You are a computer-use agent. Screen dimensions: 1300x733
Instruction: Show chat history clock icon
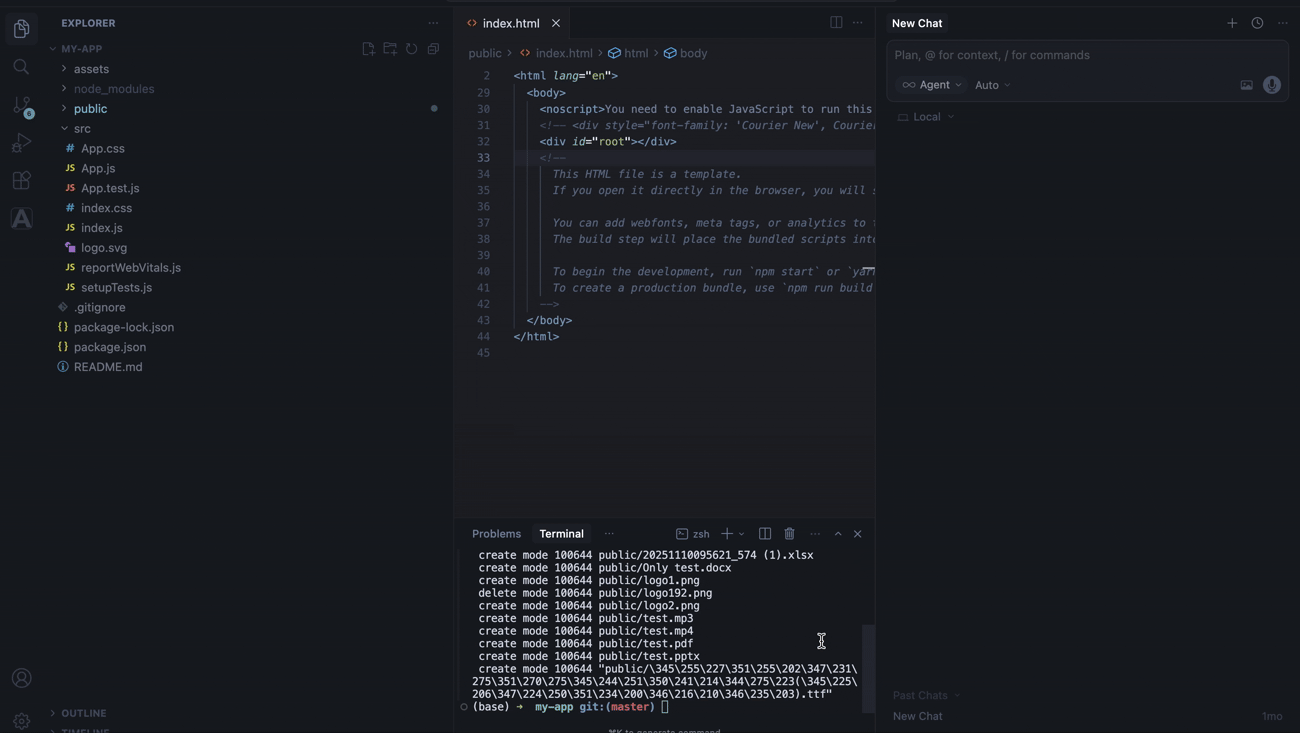click(1257, 23)
